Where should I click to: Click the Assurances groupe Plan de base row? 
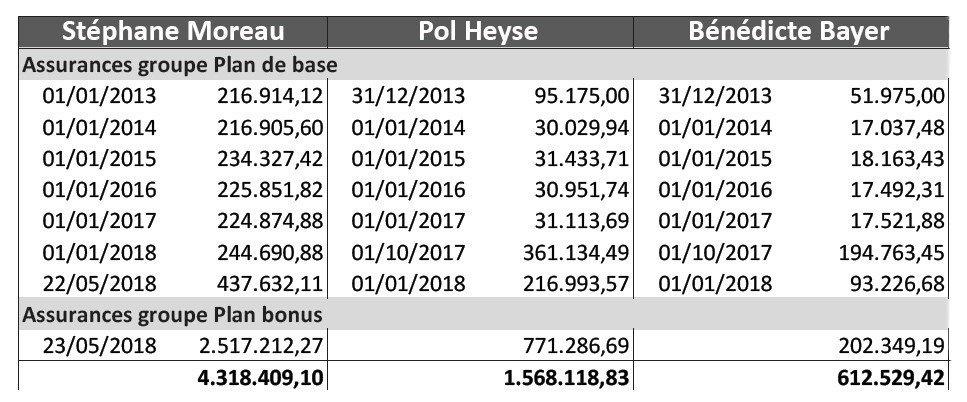(484, 65)
